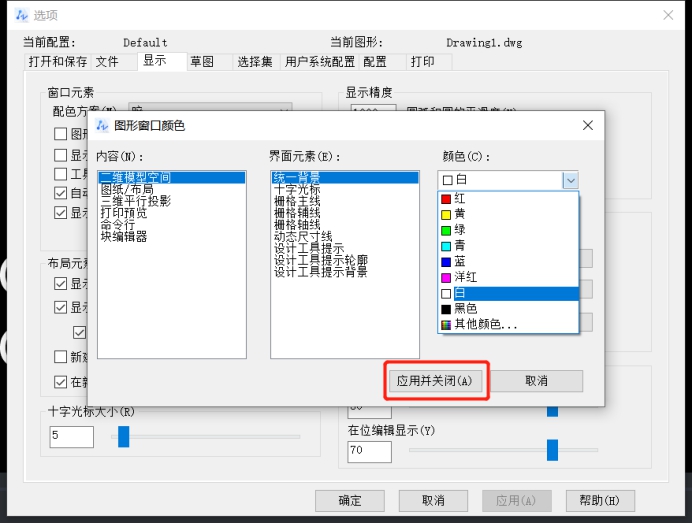Select 图纸/布局 in content list
The height and width of the screenshot is (524, 692).
pyautogui.click(x=171, y=189)
